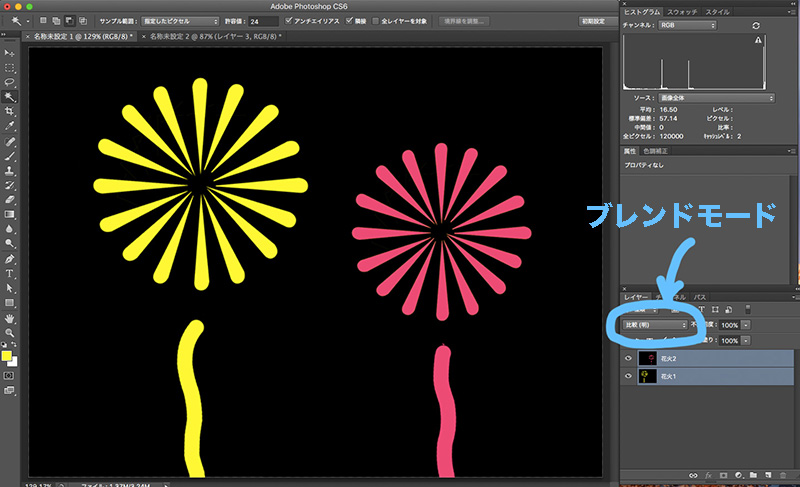
Task: Create new adjustment layer icon
Action: 738,475
